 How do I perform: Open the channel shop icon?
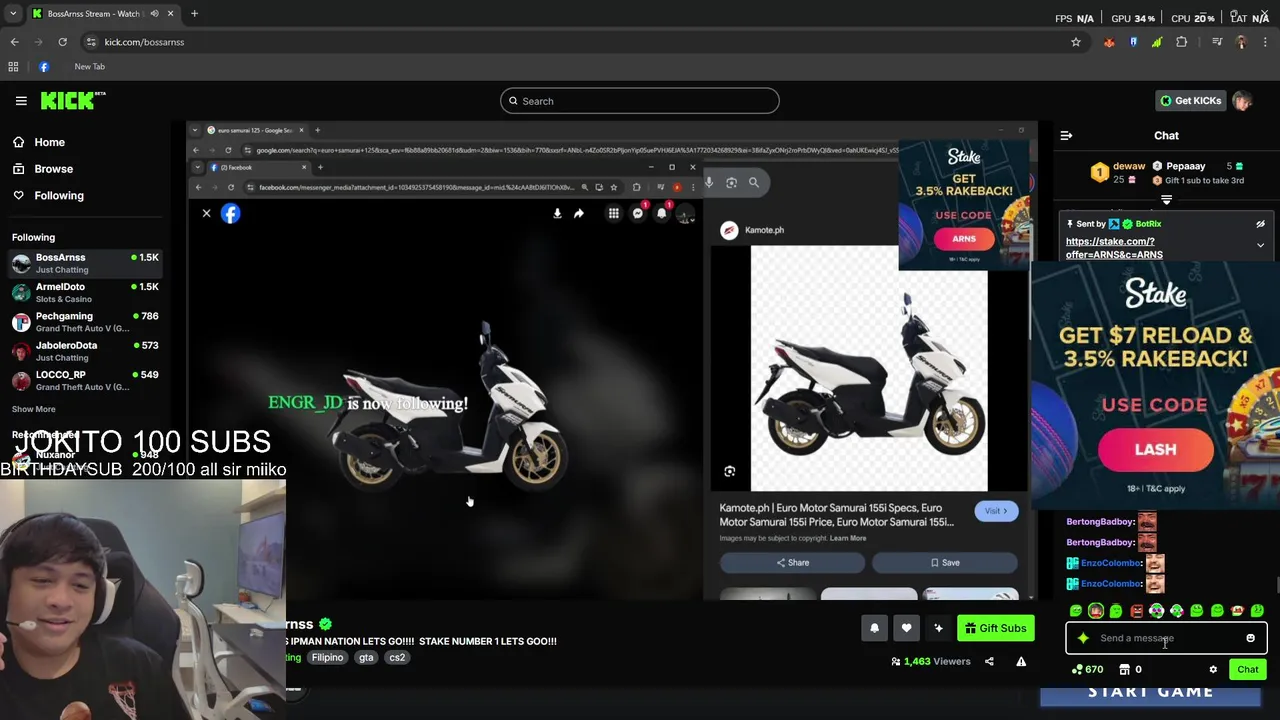(x=1124, y=670)
